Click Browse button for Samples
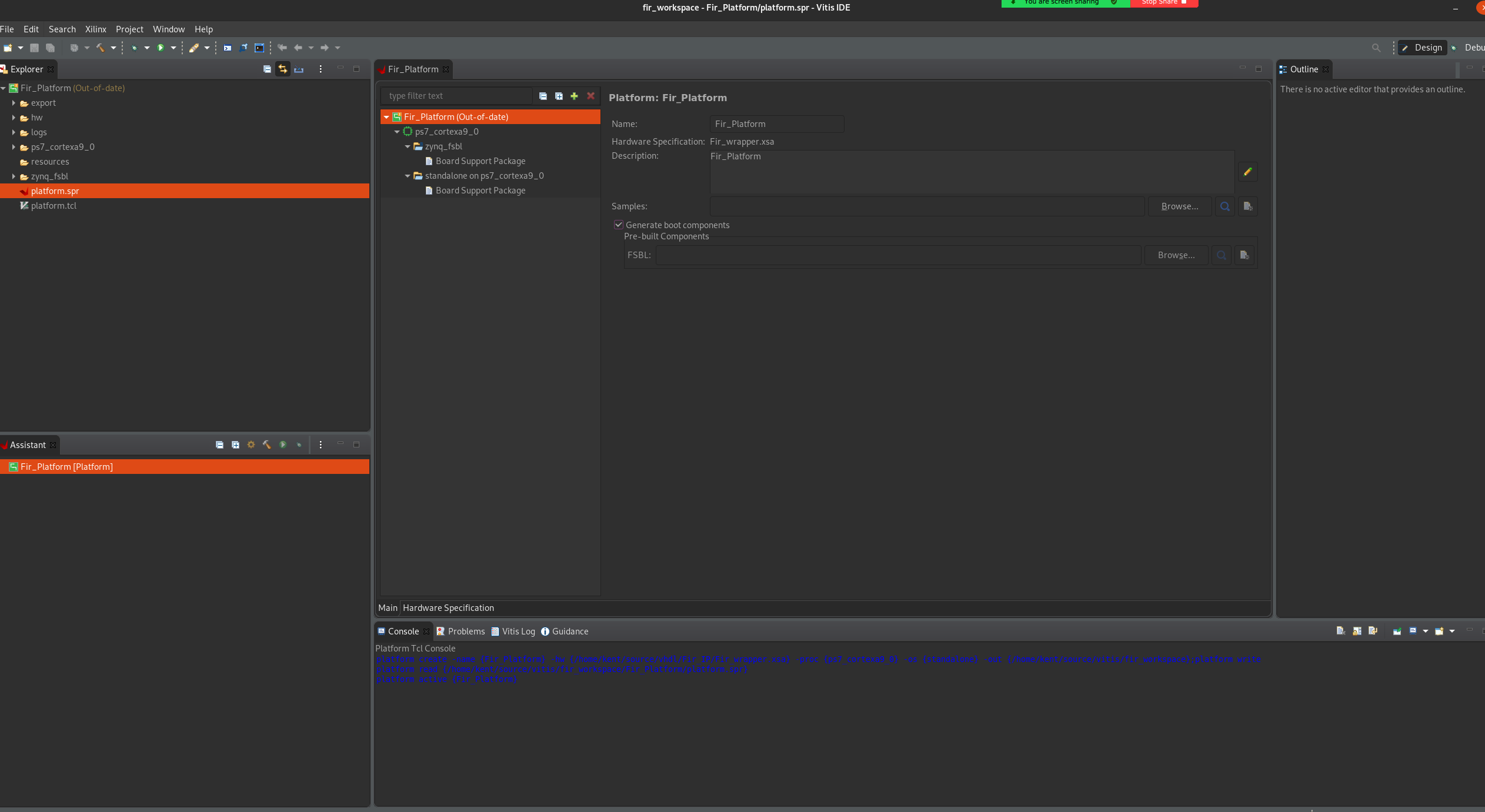 click(1180, 206)
